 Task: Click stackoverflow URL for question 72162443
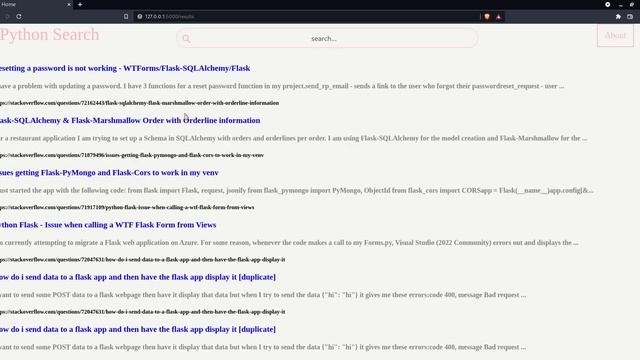click(x=139, y=103)
